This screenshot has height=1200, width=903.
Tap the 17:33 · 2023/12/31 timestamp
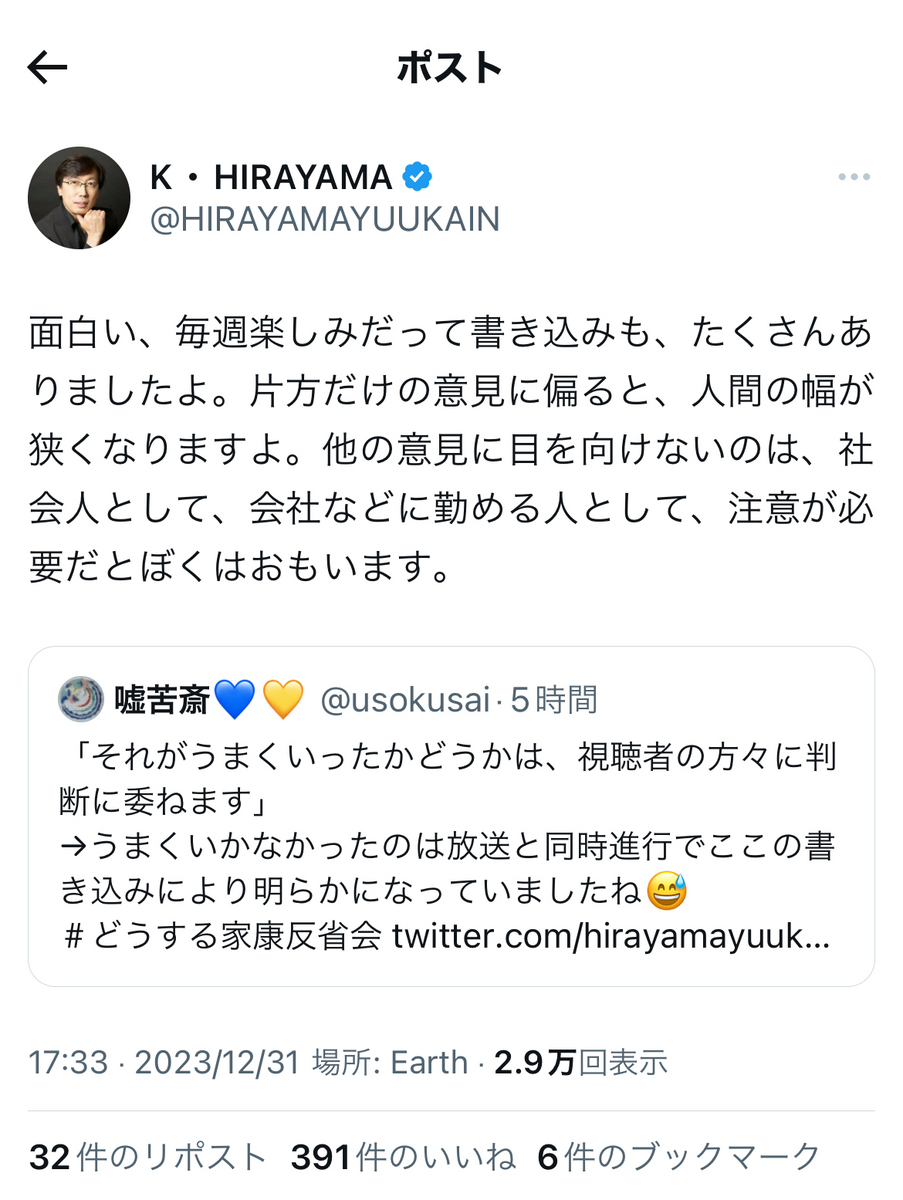click(164, 1062)
